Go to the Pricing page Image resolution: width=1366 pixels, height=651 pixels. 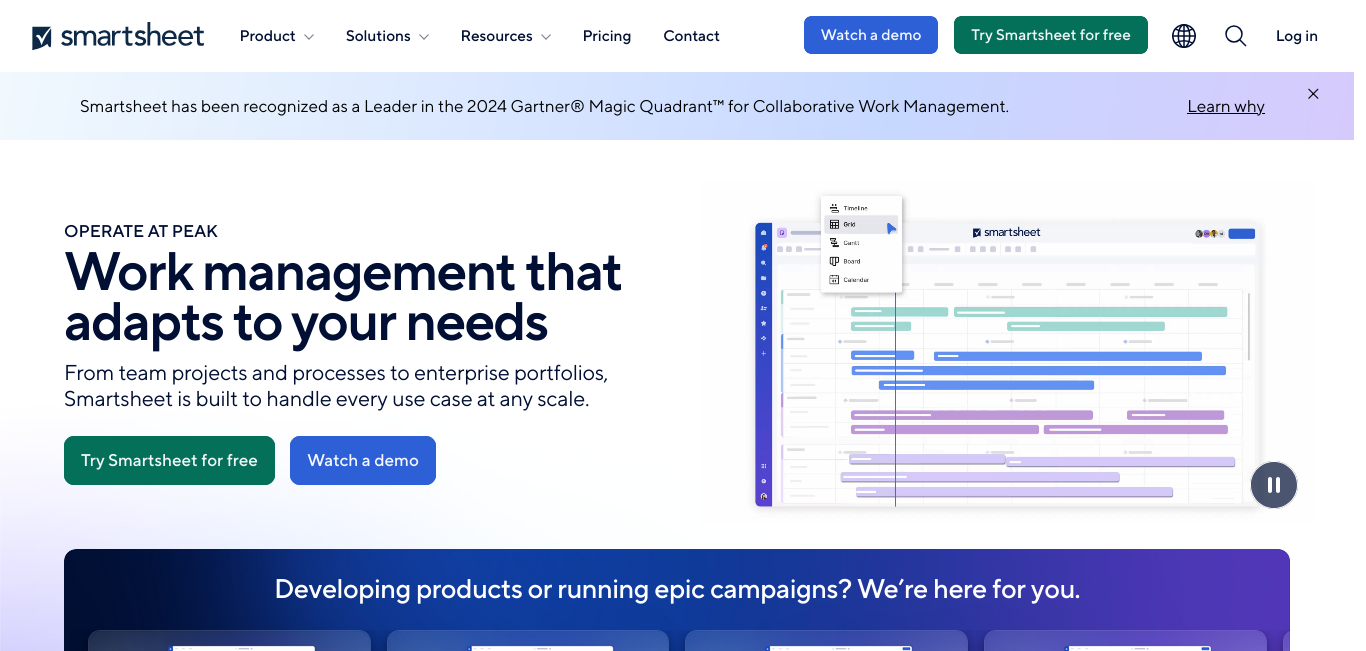tap(607, 36)
